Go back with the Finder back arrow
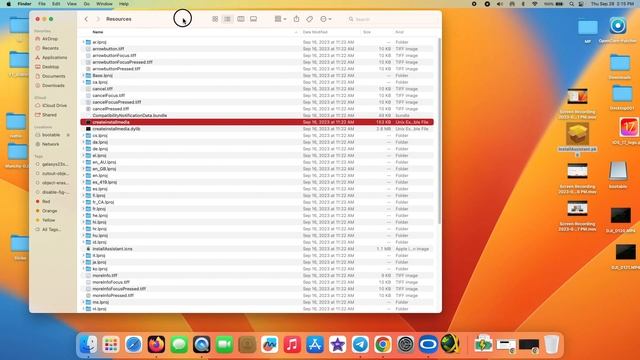The height and width of the screenshot is (360, 640). (86, 19)
